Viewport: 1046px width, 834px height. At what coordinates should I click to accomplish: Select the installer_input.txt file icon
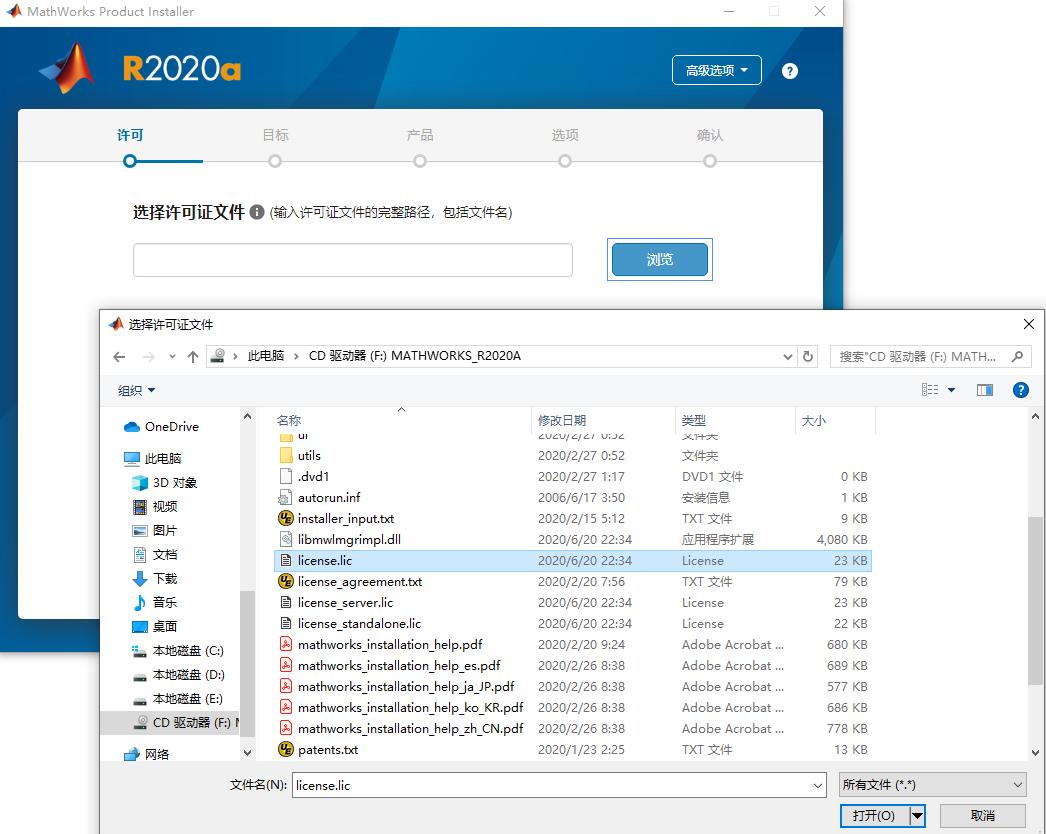[x=286, y=518]
